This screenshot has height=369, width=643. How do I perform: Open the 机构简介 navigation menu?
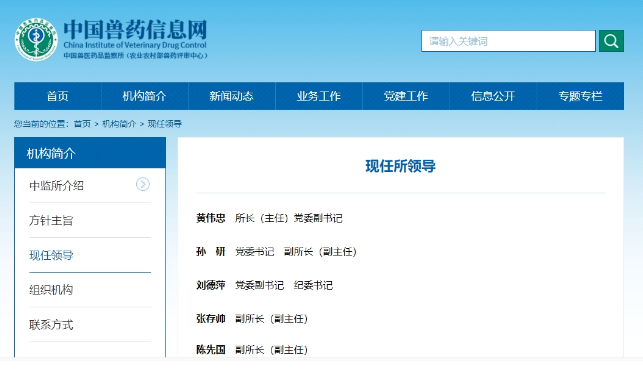pos(144,96)
